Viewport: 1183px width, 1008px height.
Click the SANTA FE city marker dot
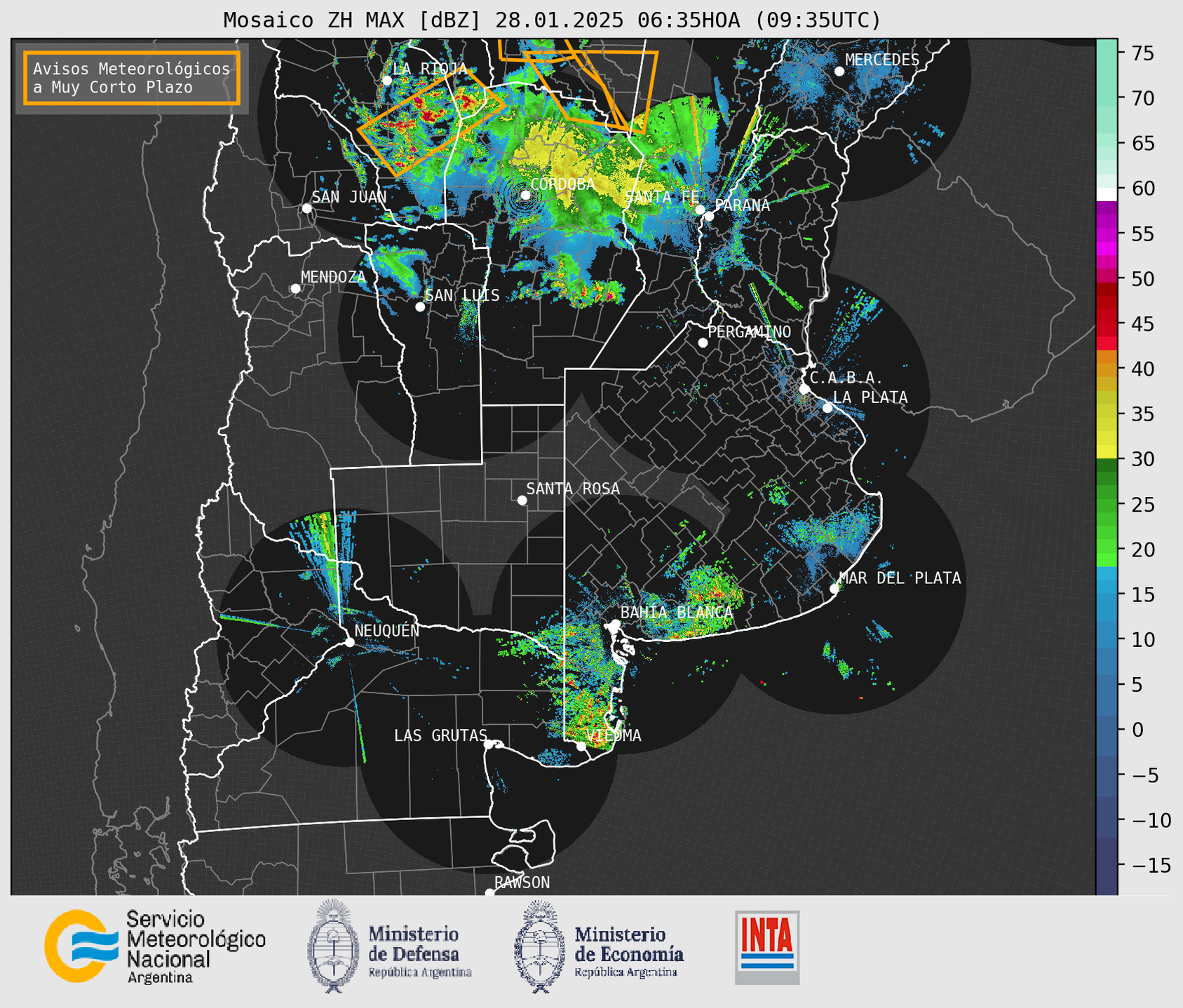[700, 210]
